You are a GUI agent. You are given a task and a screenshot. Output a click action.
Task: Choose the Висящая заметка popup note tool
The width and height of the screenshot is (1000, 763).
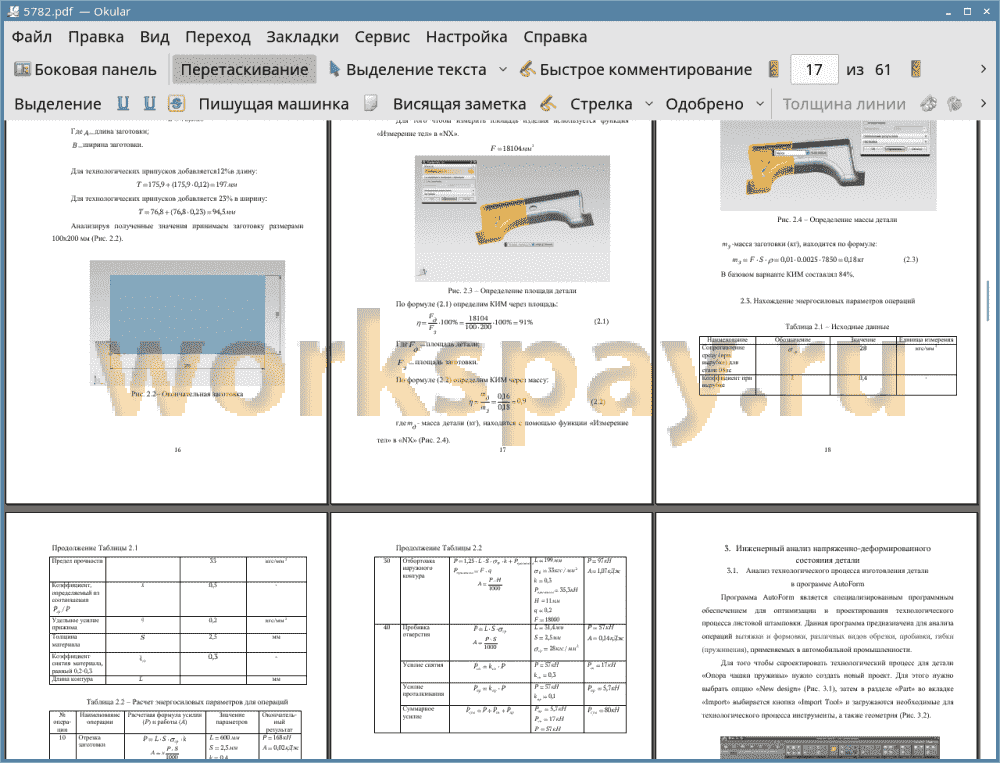point(459,104)
